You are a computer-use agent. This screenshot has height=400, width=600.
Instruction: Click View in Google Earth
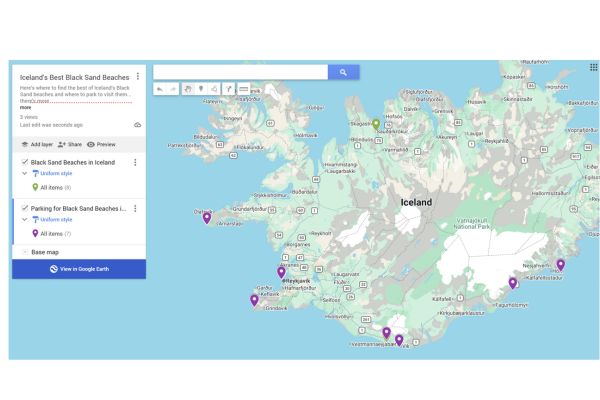(x=79, y=269)
